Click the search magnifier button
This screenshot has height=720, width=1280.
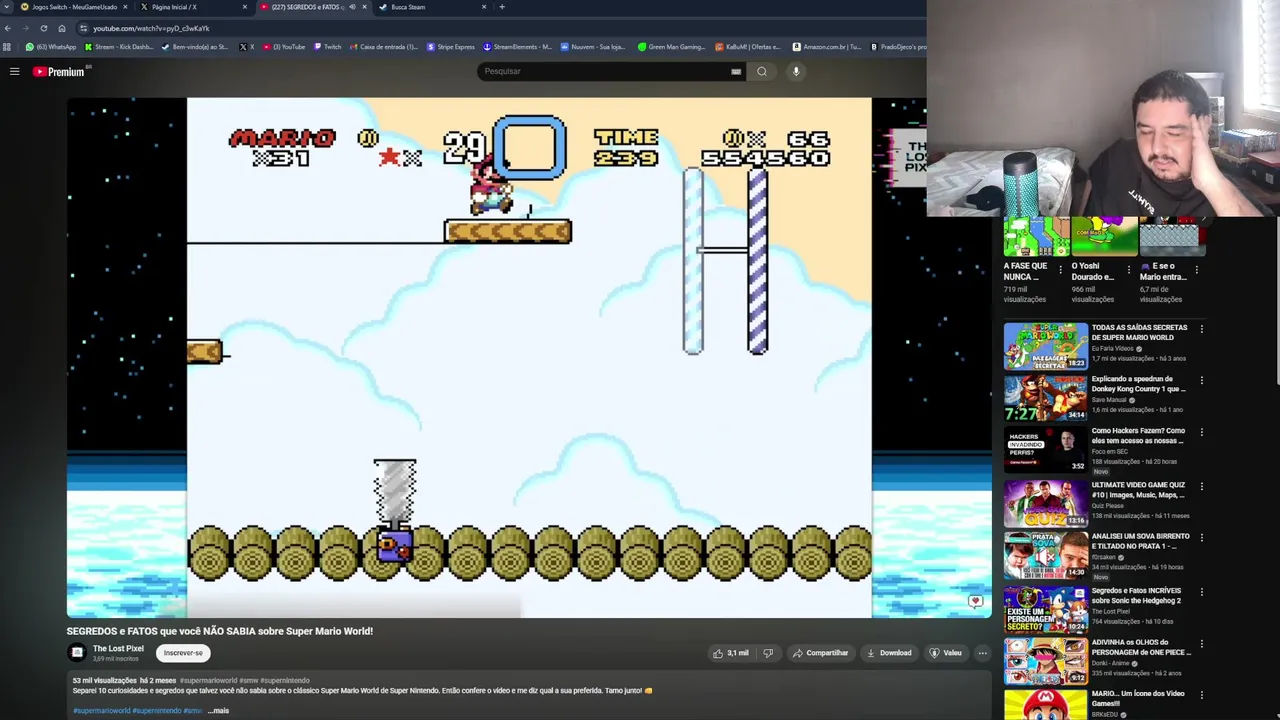click(762, 71)
